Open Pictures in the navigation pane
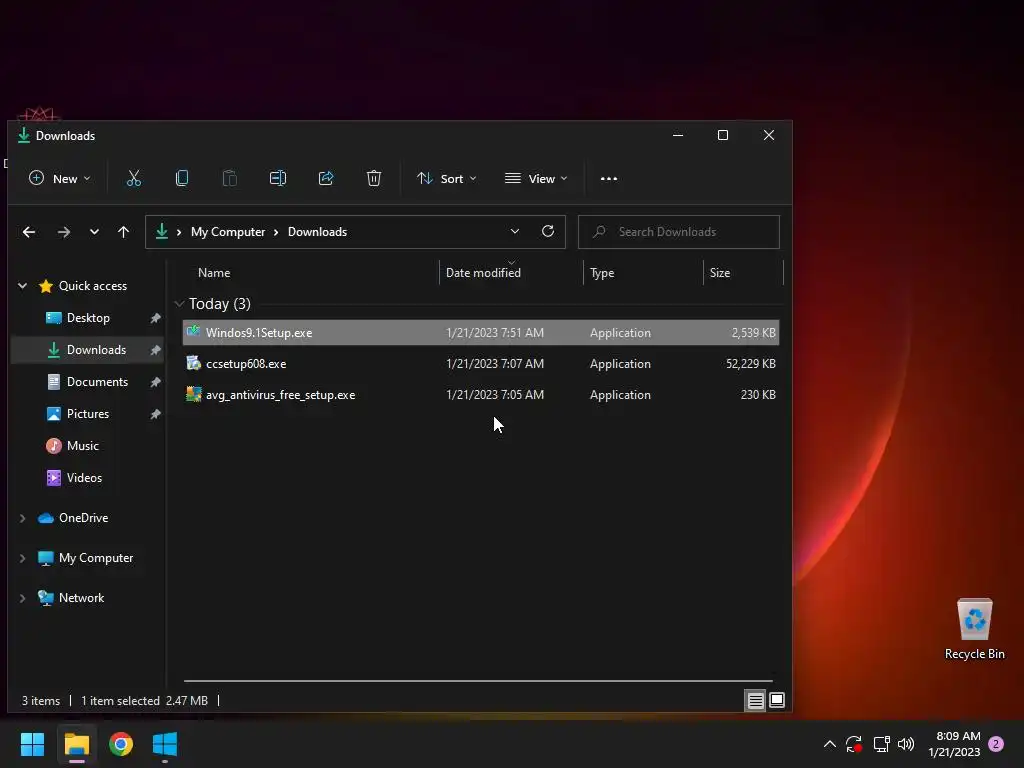This screenshot has height=768, width=1024. [x=88, y=414]
